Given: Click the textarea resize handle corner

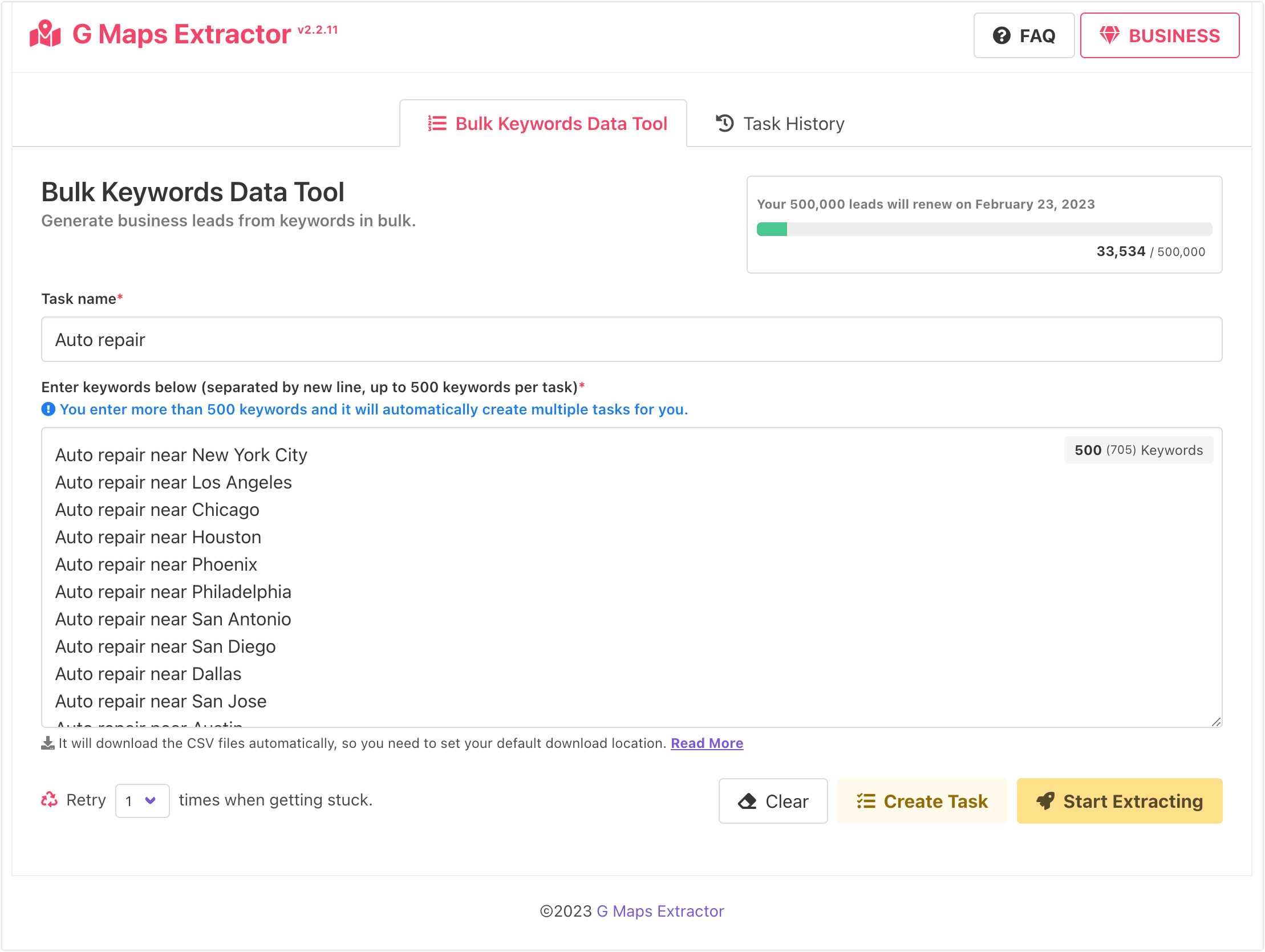Looking at the screenshot, I should click(x=1216, y=722).
